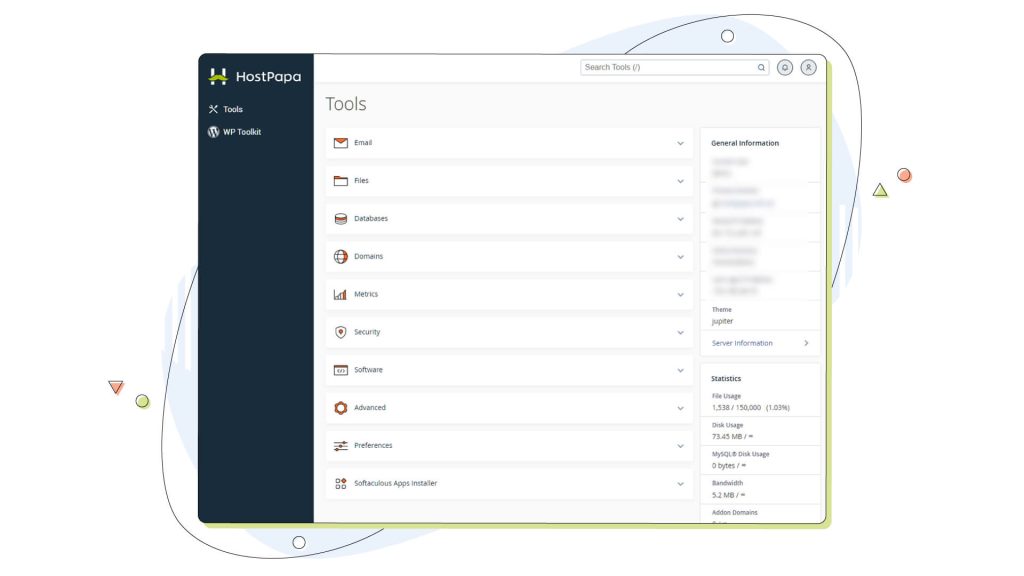Click the Software section label
The height and width of the screenshot is (576, 1024).
(x=368, y=370)
